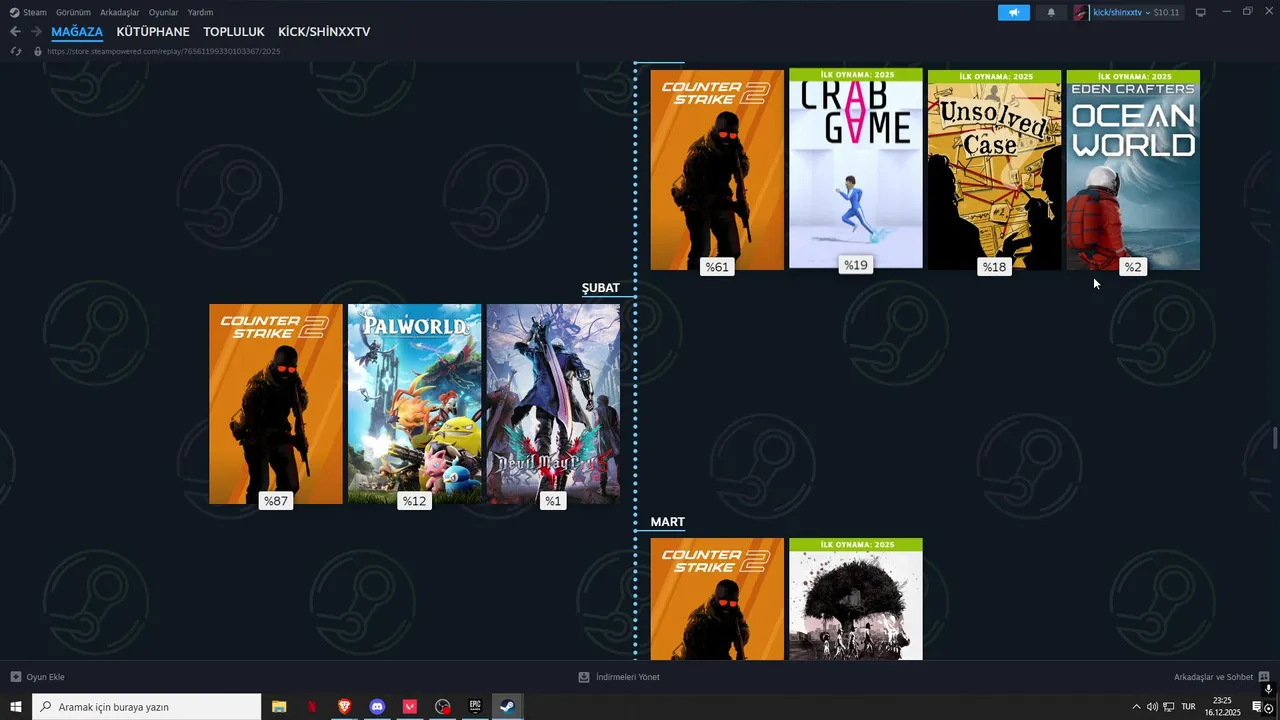The image size is (1280, 720).
Task: Click the TUR language indicator
Action: click(1188, 707)
